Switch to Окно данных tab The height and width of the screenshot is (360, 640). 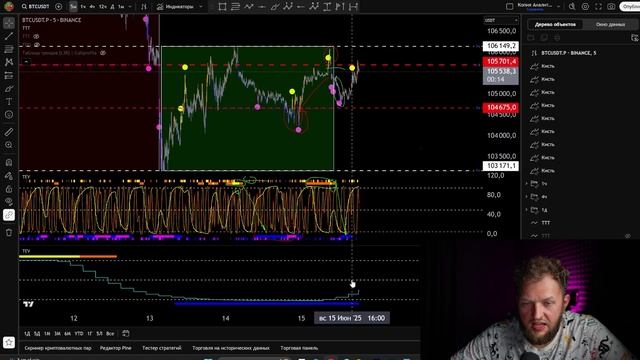click(x=610, y=24)
